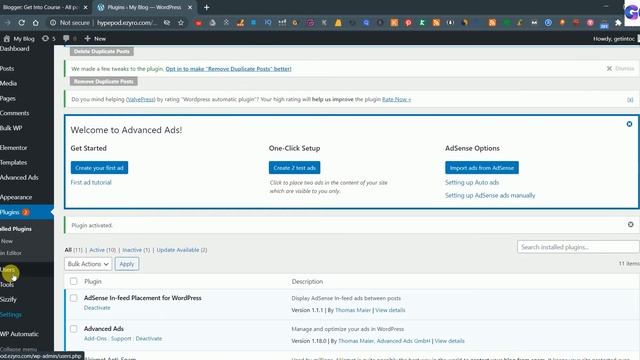Deactivate the Advanced Ads plugin
Screen dimensions: 640x360
click(x=149, y=339)
